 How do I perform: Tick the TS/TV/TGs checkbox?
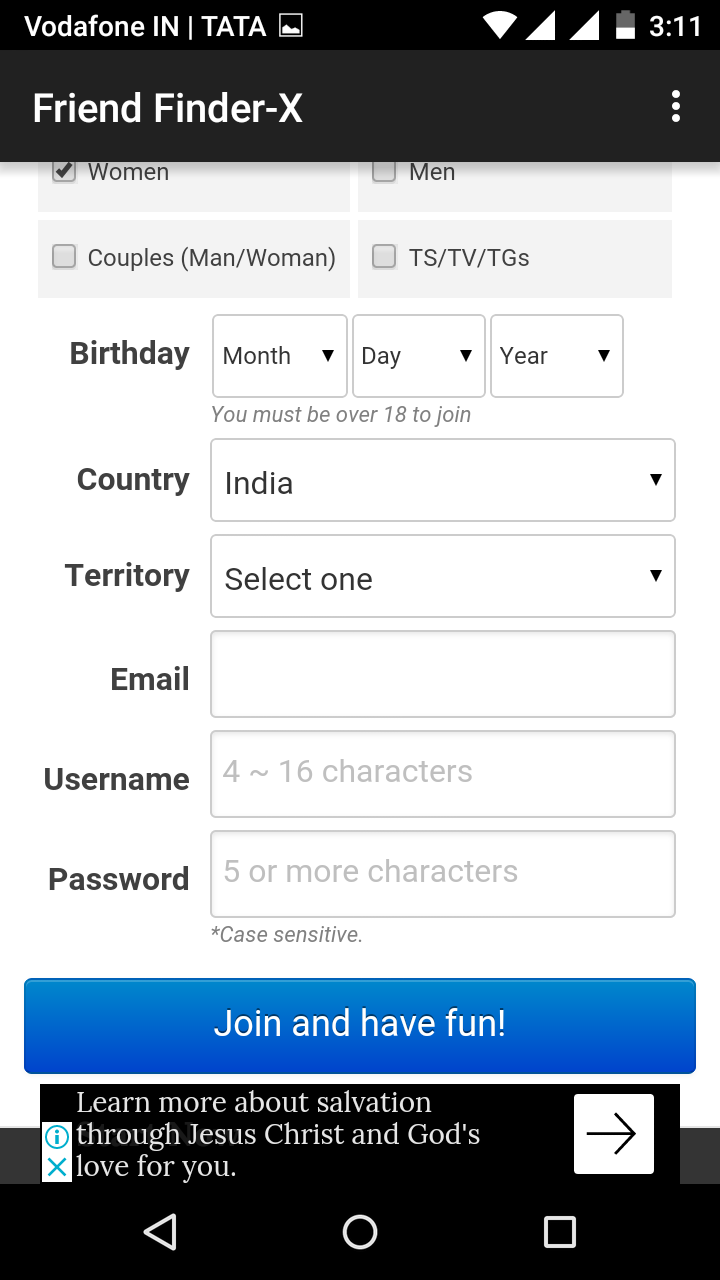(384, 258)
